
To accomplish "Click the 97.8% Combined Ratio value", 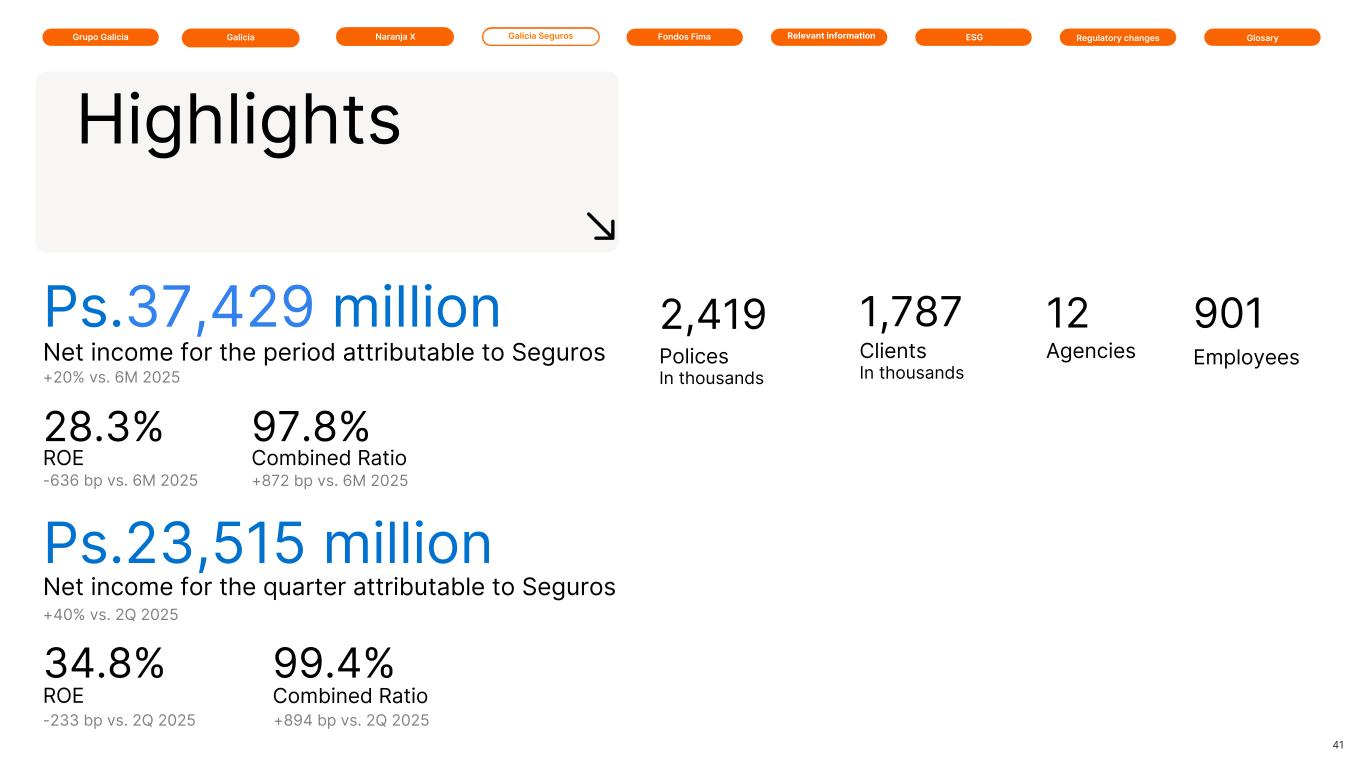I will point(311,428).
